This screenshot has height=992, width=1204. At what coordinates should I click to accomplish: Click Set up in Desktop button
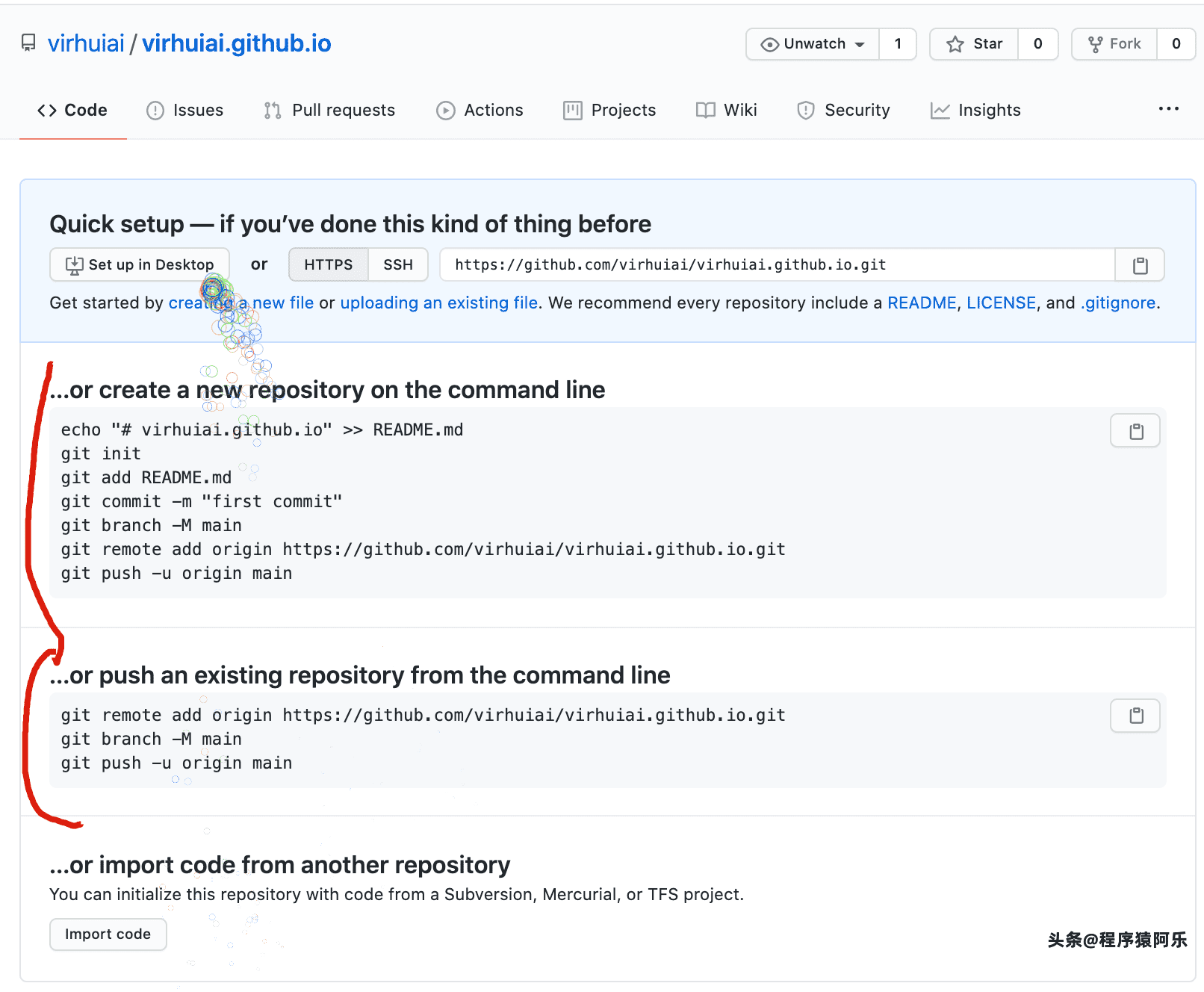coord(140,264)
